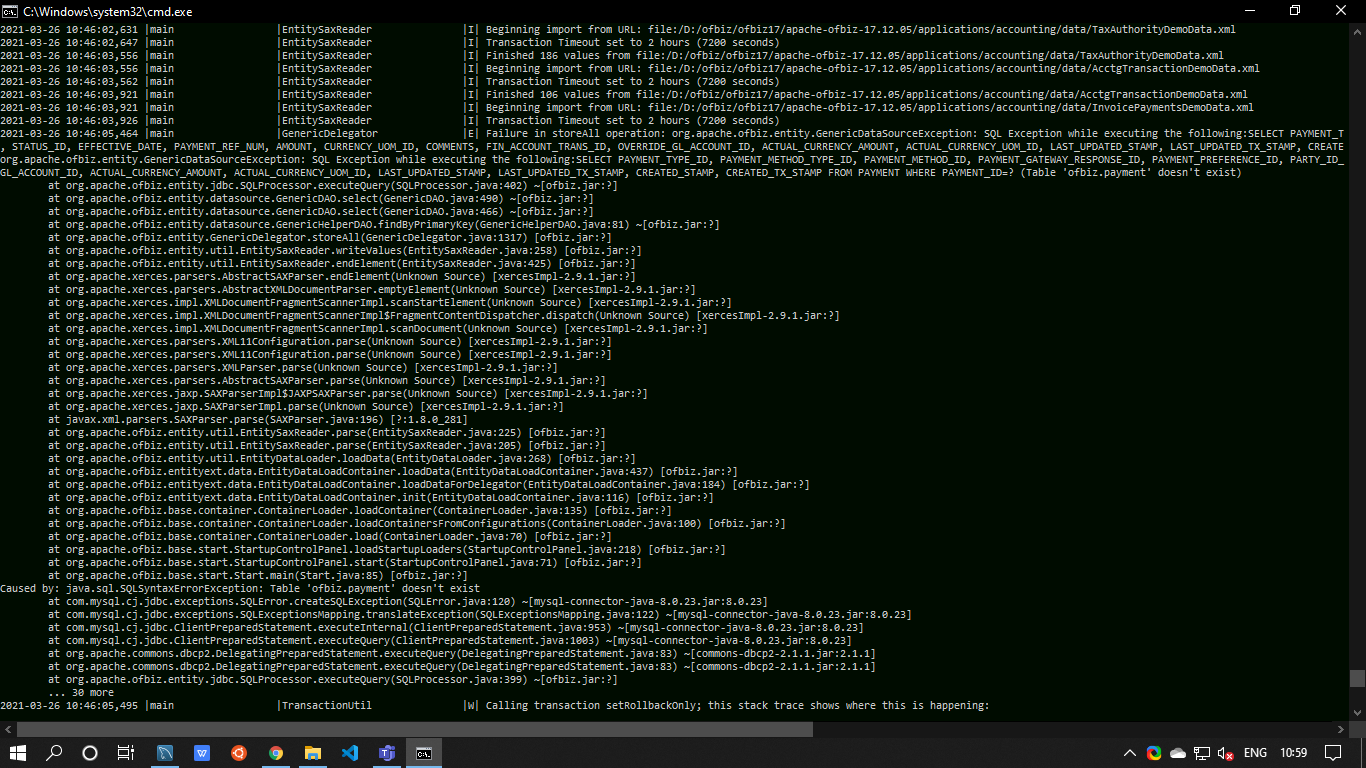This screenshot has height=768, width=1366.
Task: Open the notifications action center
Action: [x=1333, y=753]
